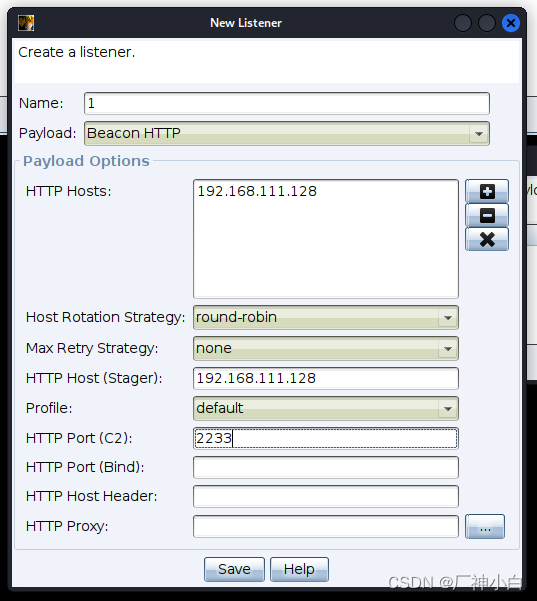Click the Cobalt Strike window icon
Viewport: 537px width, 601px height.
[x=26, y=23]
